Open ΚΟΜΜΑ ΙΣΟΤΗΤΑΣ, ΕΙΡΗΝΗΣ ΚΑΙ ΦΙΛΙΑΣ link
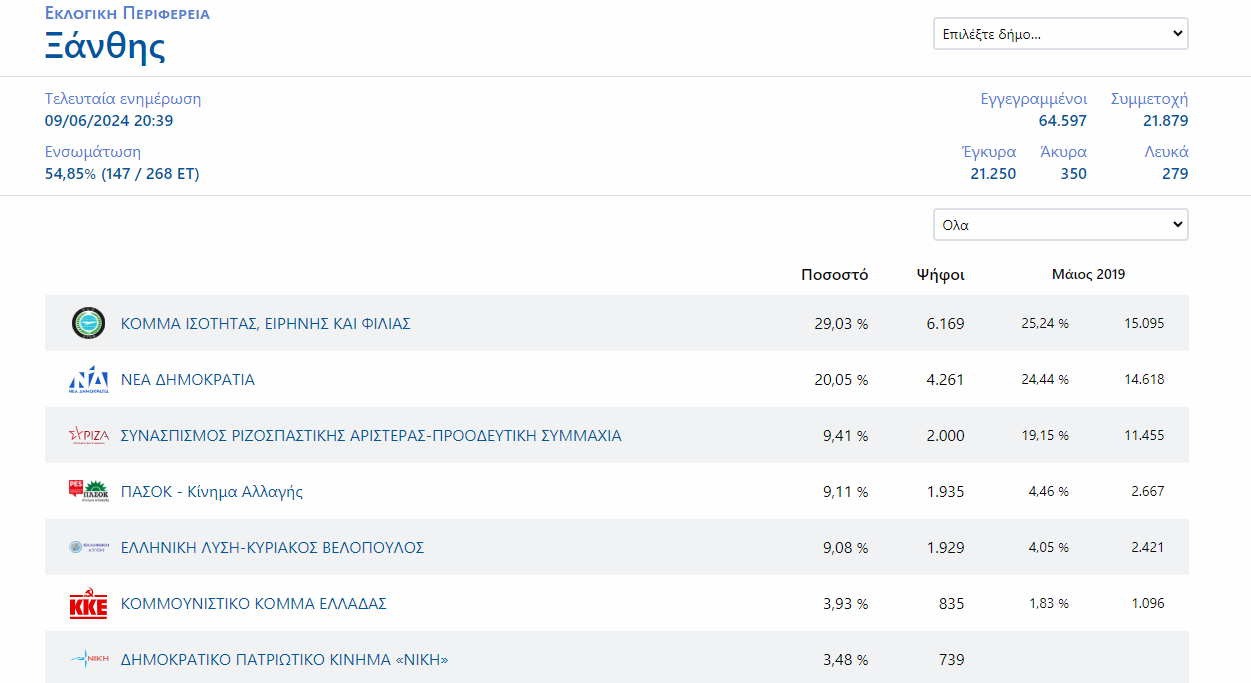 coord(266,324)
